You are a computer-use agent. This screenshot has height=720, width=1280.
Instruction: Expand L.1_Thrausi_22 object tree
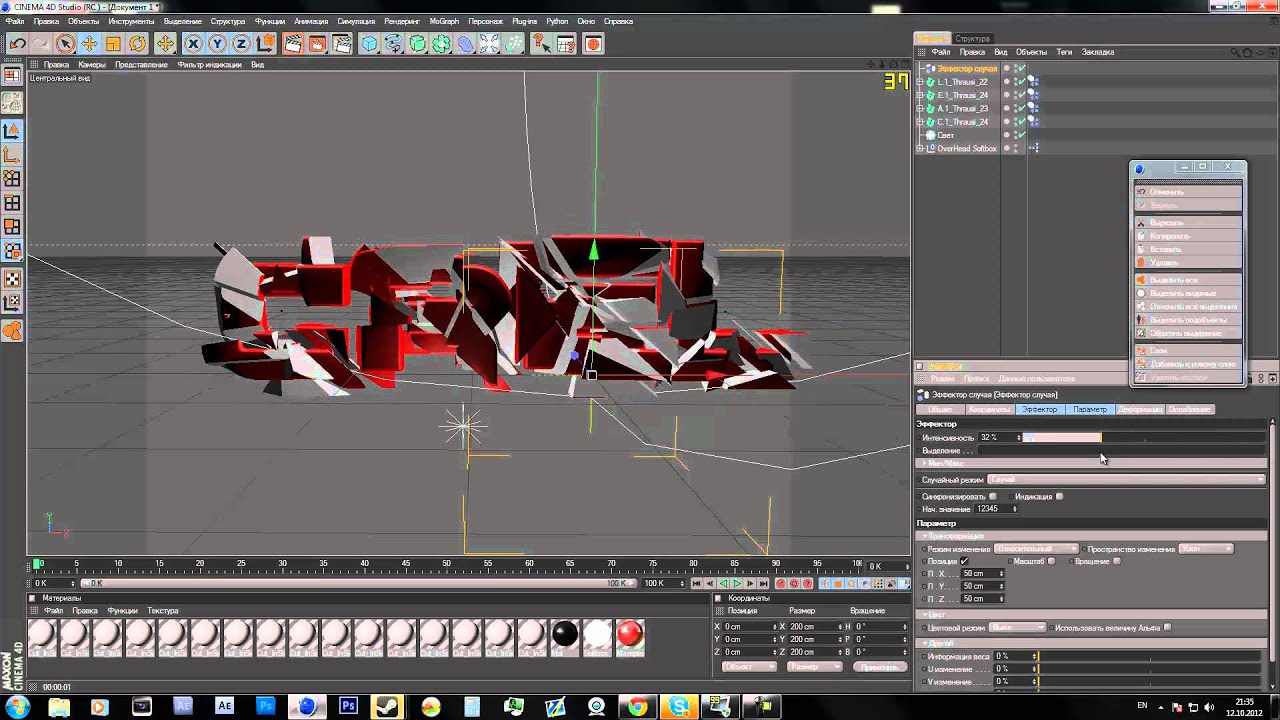coord(920,82)
